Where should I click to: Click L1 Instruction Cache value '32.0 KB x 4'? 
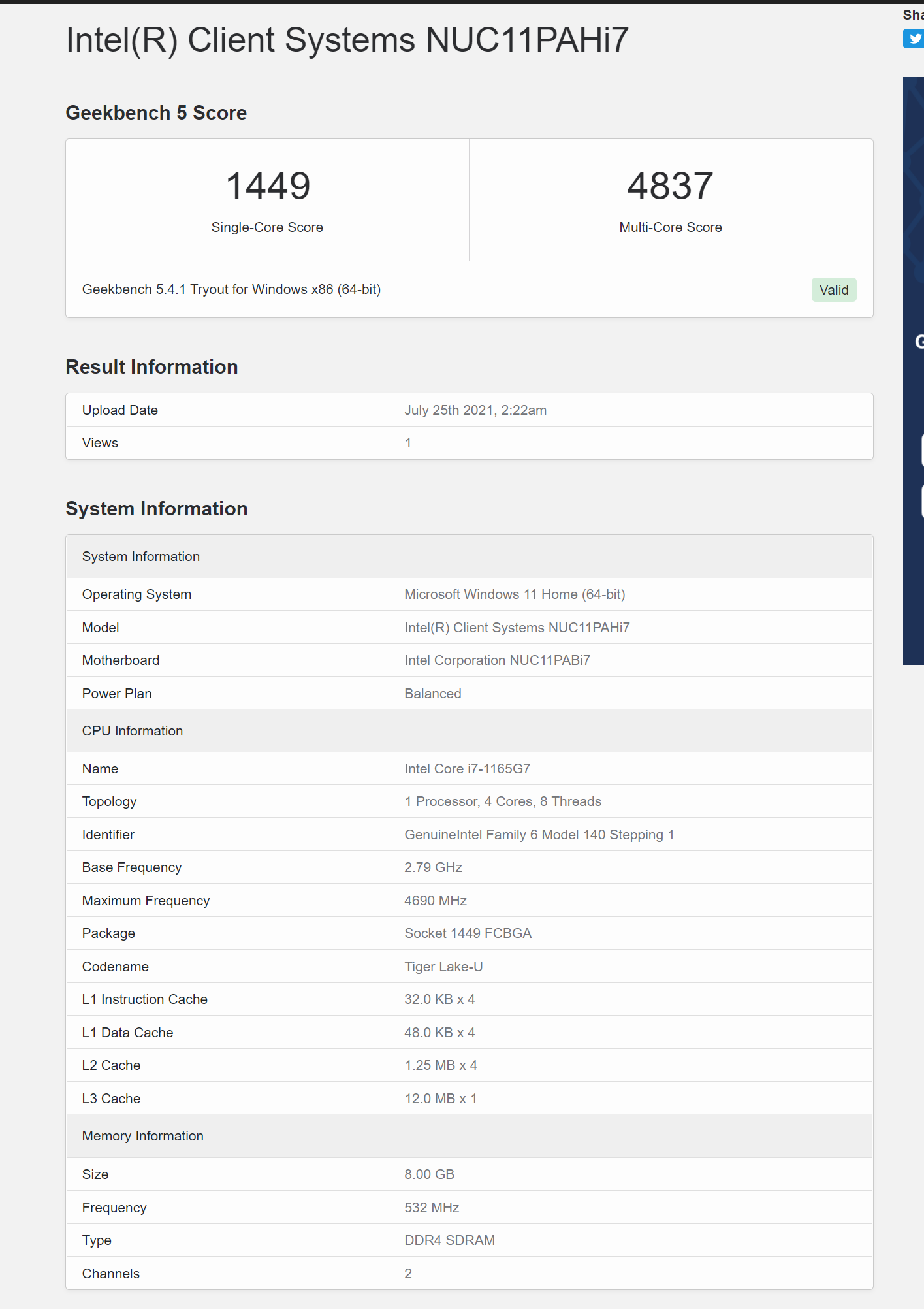click(x=439, y=999)
